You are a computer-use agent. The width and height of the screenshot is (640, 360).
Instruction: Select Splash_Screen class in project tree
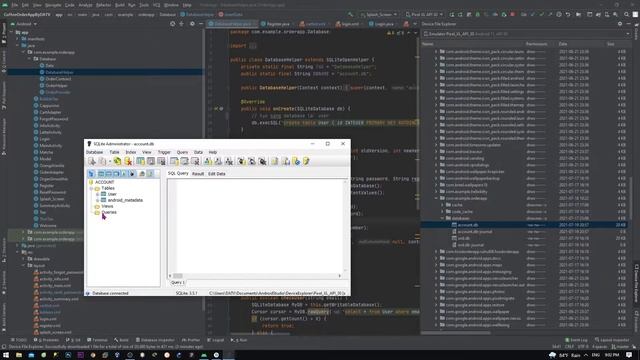point(52,199)
